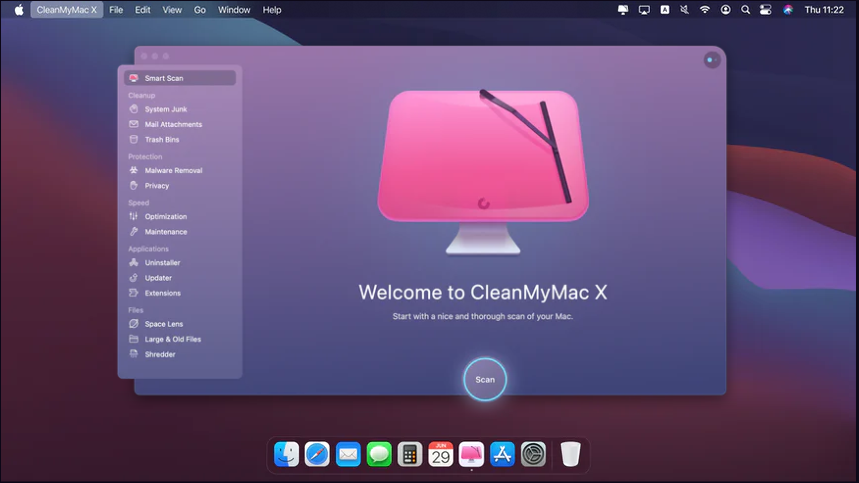Screen dimensions: 859x483
Task: Click the Uninstaller icon in sidebar
Action: (134, 262)
